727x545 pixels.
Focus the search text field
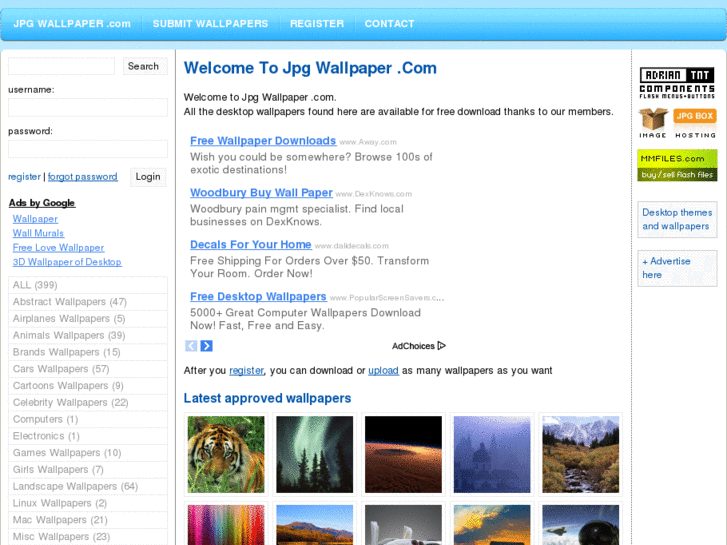coord(61,66)
